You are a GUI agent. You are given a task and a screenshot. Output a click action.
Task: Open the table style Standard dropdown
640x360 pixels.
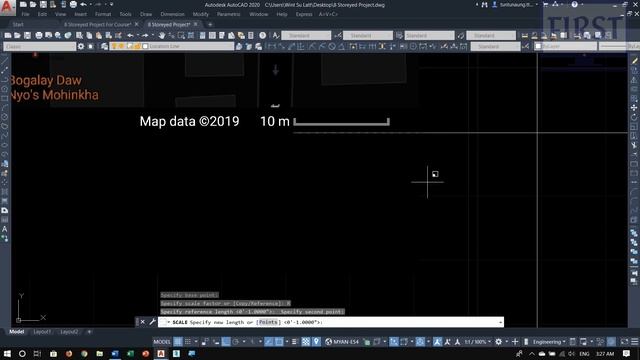429,36
